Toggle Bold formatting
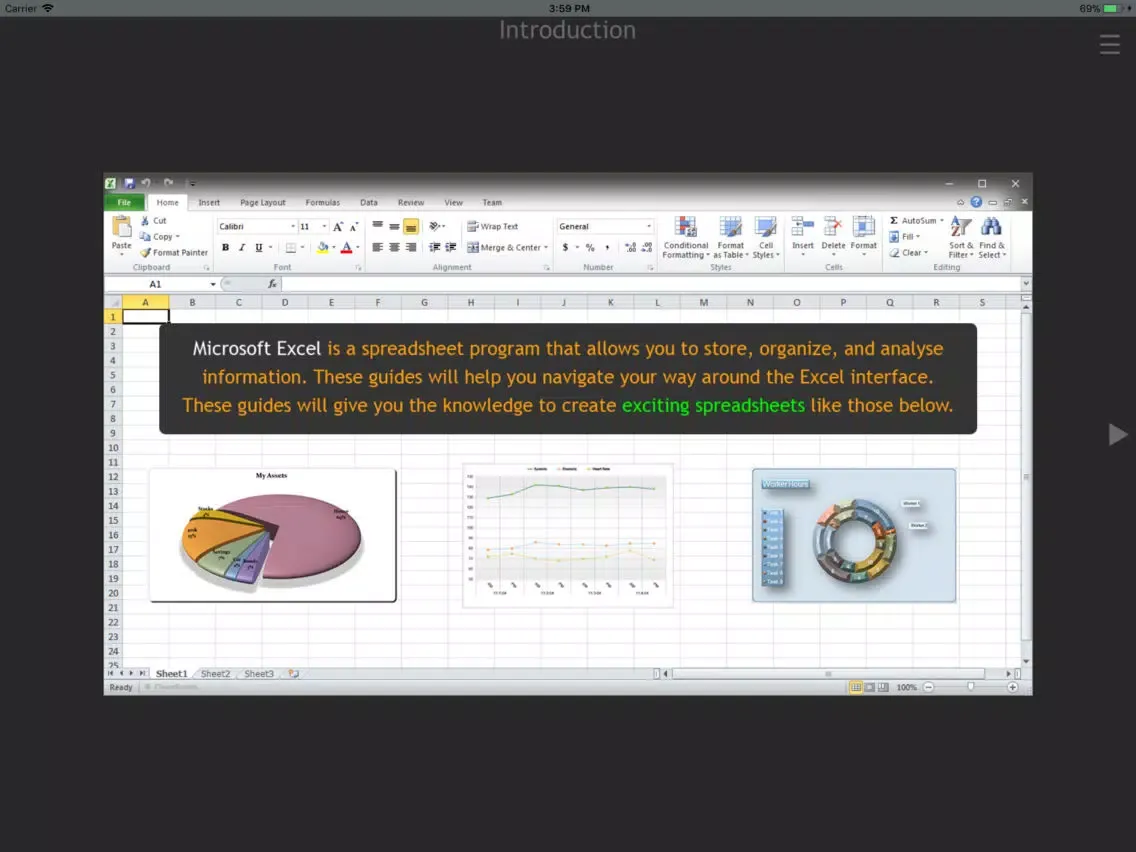The width and height of the screenshot is (1136, 852). click(225, 248)
